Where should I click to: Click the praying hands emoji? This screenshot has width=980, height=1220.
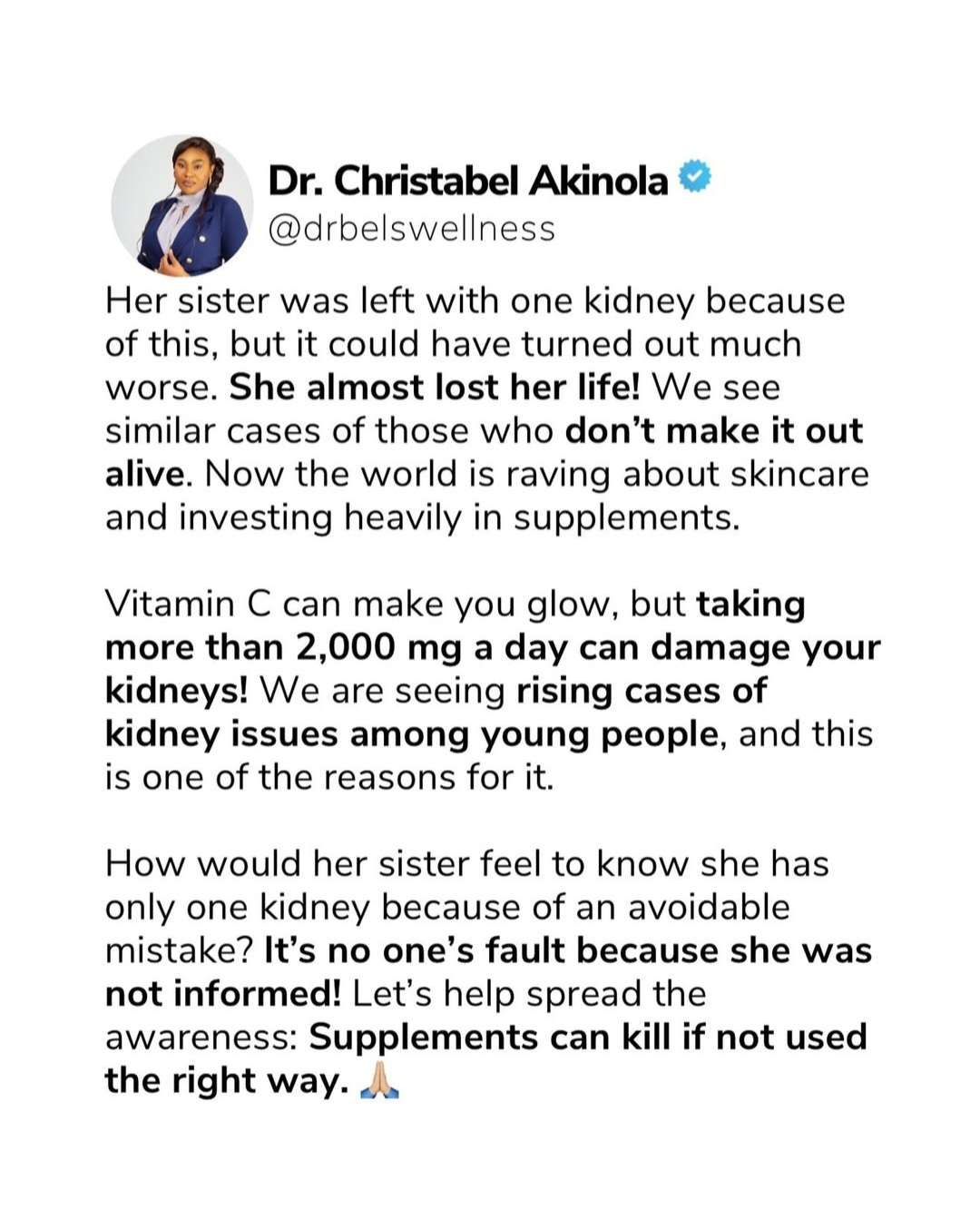coord(380,1082)
